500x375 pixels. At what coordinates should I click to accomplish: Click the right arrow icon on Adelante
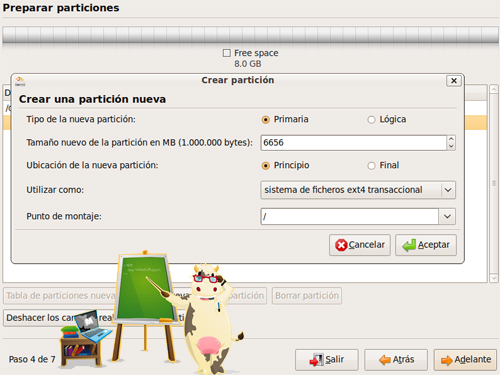(447, 360)
